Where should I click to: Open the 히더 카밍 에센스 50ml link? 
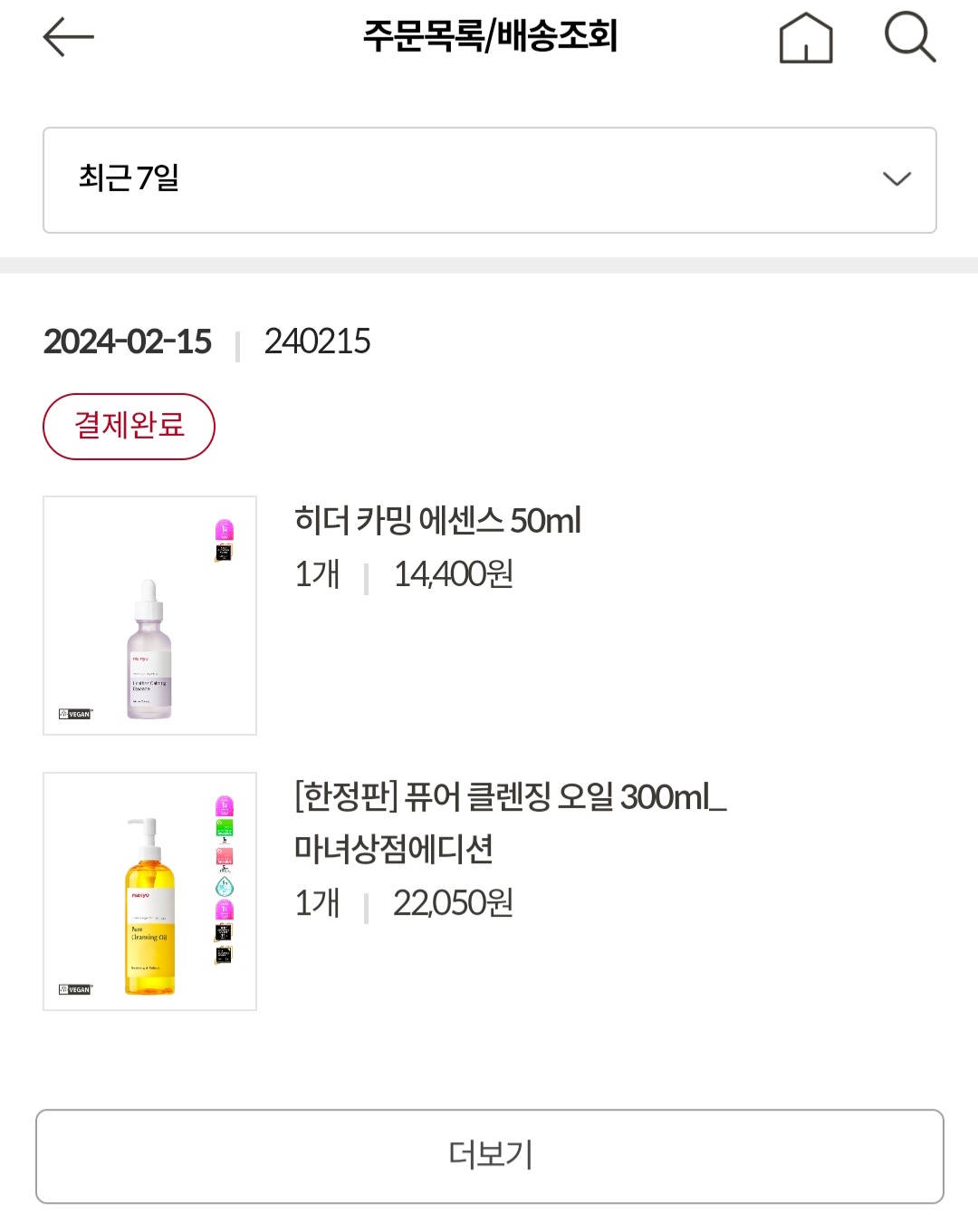437,521
